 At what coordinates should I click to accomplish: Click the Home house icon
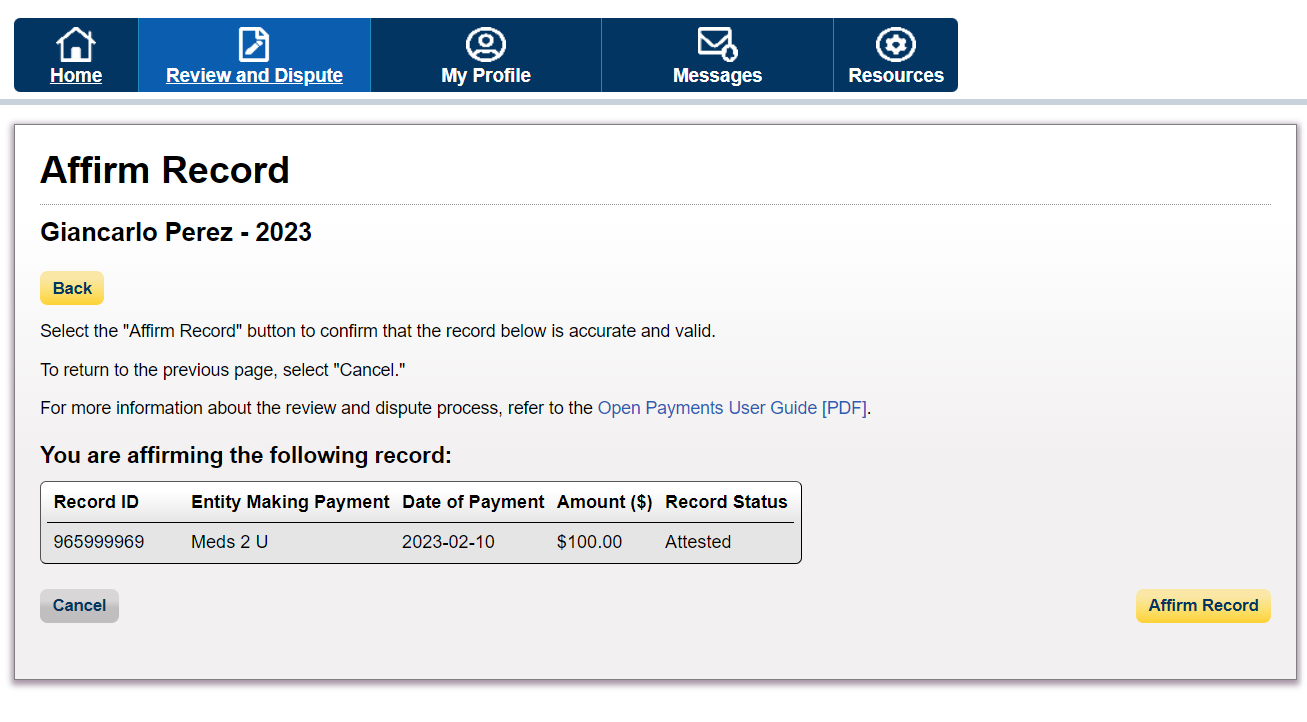[76, 44]
